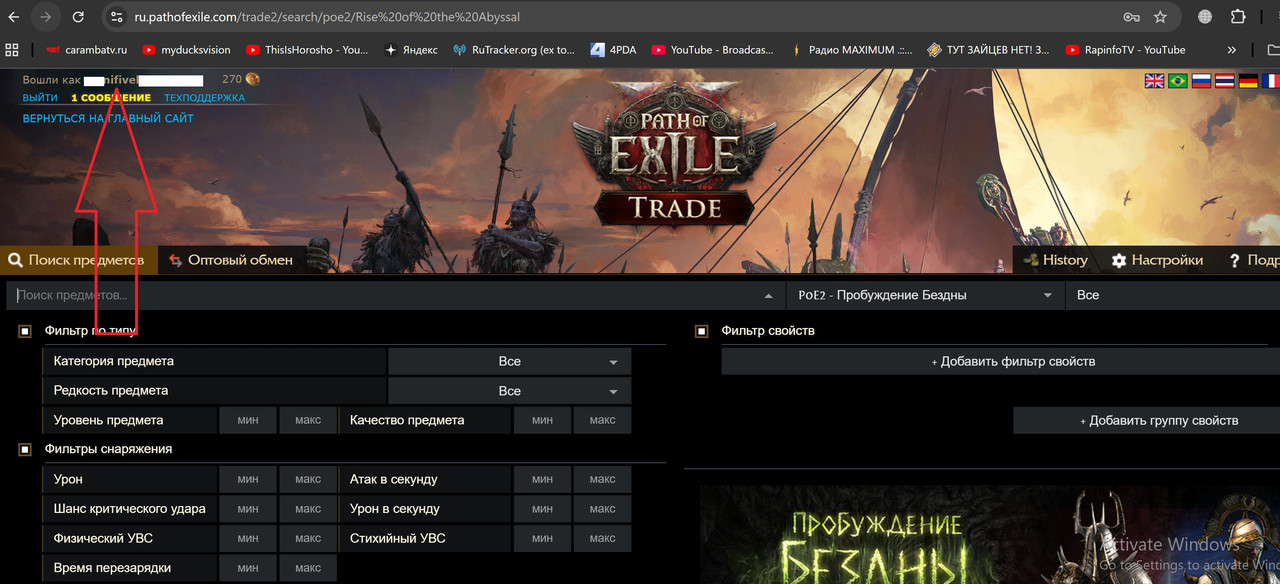Click Атак в секунду макс field
The height and width of the screenshot is (584, 1280).
coord(602,479)
